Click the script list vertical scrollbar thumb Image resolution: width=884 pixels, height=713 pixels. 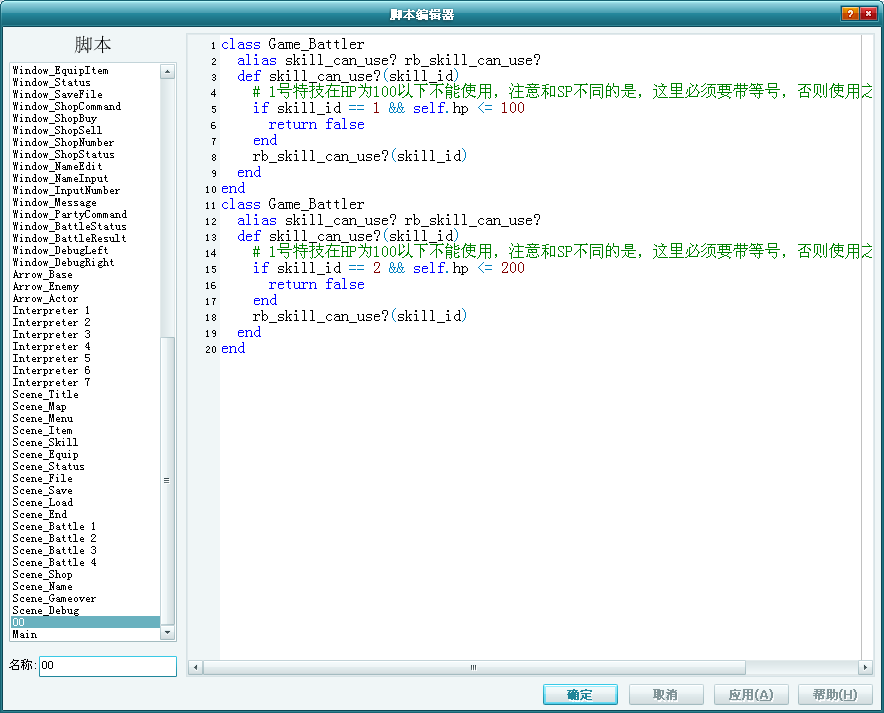coord(167,481)
